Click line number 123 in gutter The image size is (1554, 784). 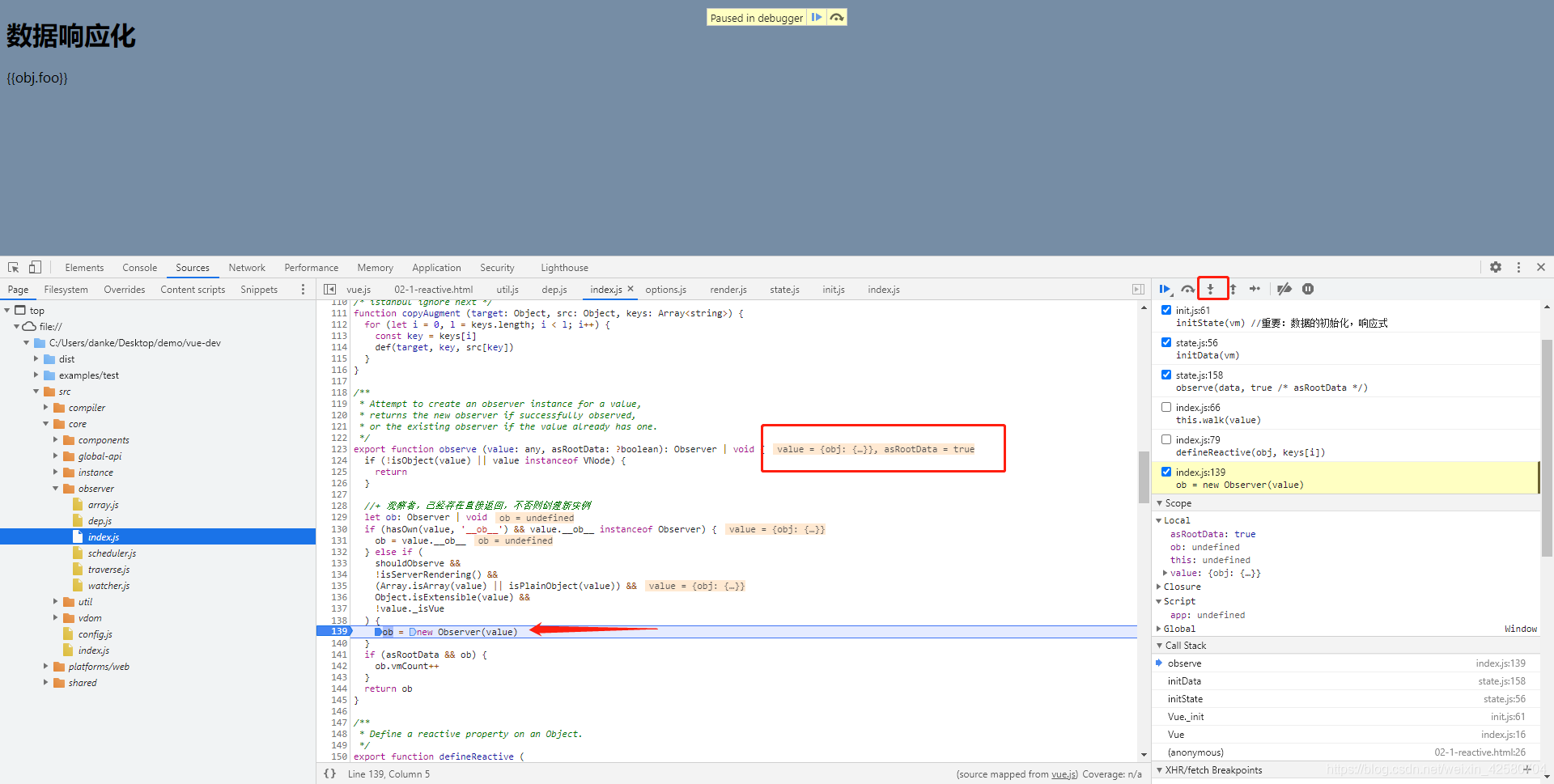pyautogui.click(x=339, y=449)
